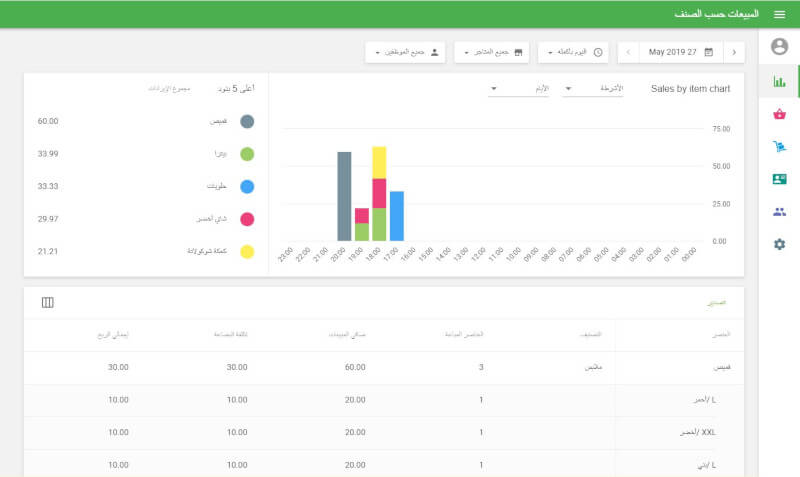Viewport: 800px width, 477px height.
Task: Click the table columns selector icon
Action: coord(47,302)
